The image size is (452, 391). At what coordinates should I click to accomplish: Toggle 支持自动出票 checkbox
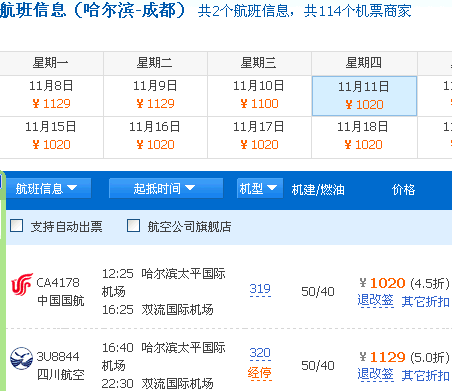[17, 226]
